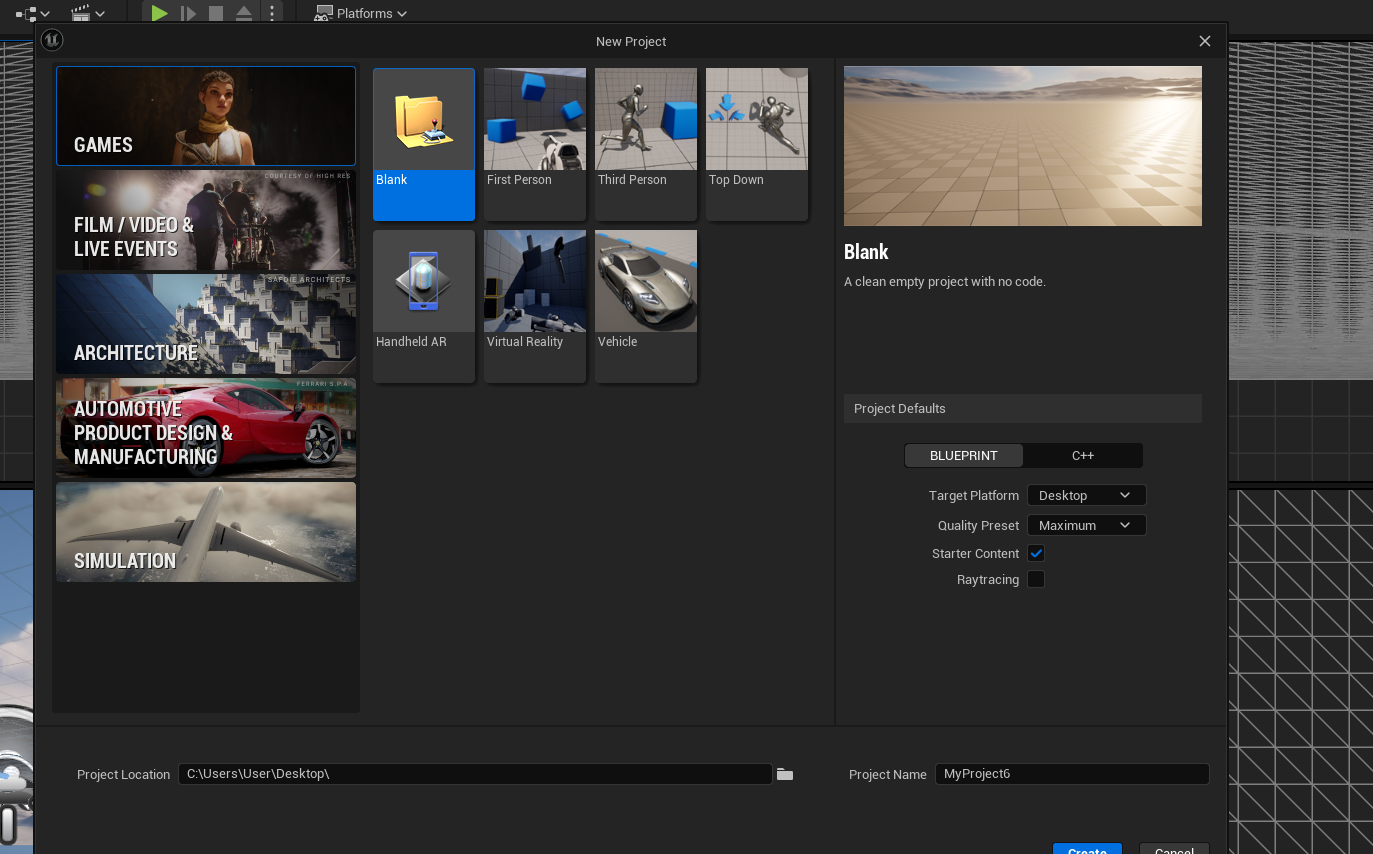Click the green Play button in editor toolbar
The width and height of the screenshot is (1373, 854).
(x=159, y=13)
